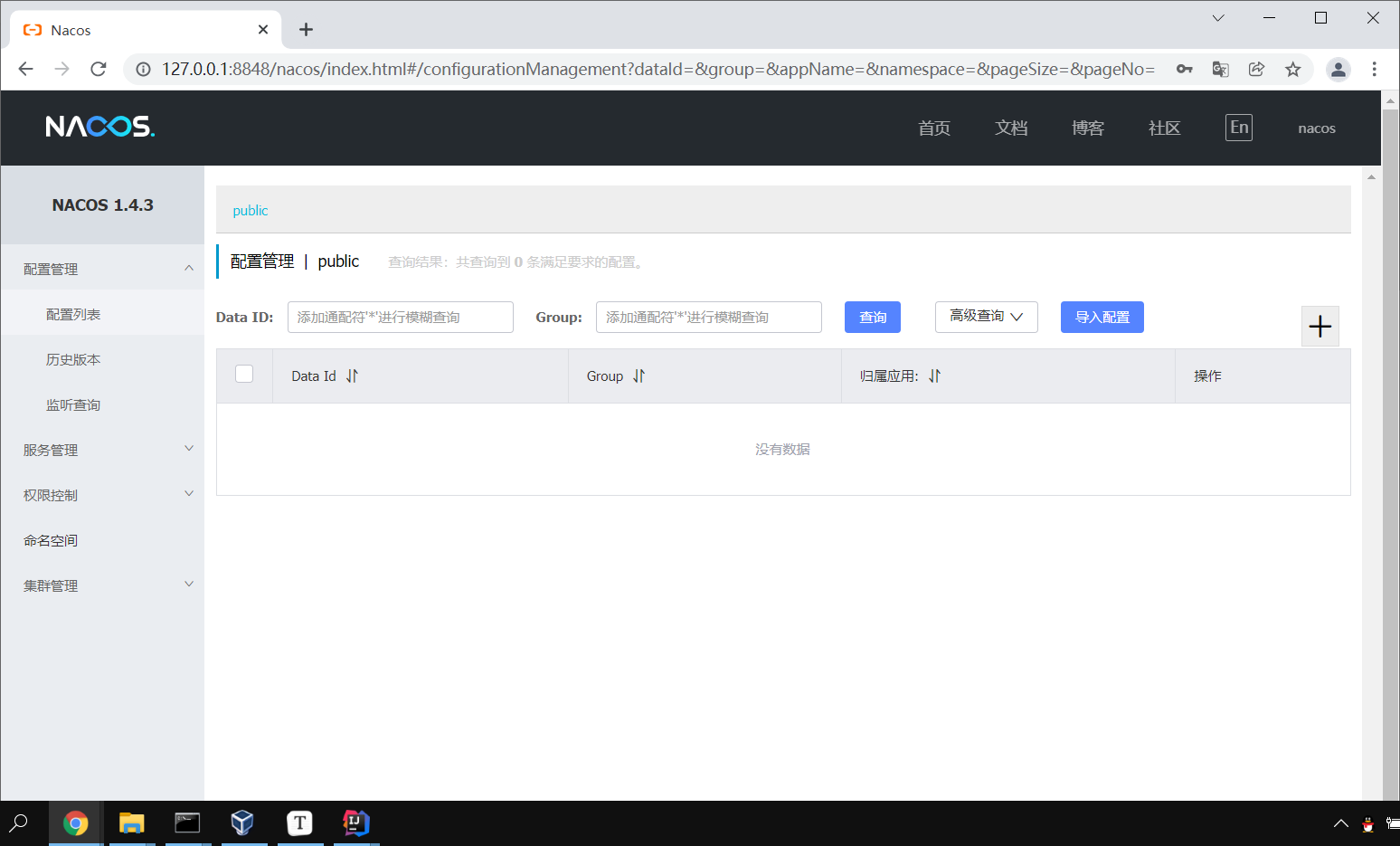Tick the select-all checkbox in the table header
The image size is (1400, 846).
244,374
